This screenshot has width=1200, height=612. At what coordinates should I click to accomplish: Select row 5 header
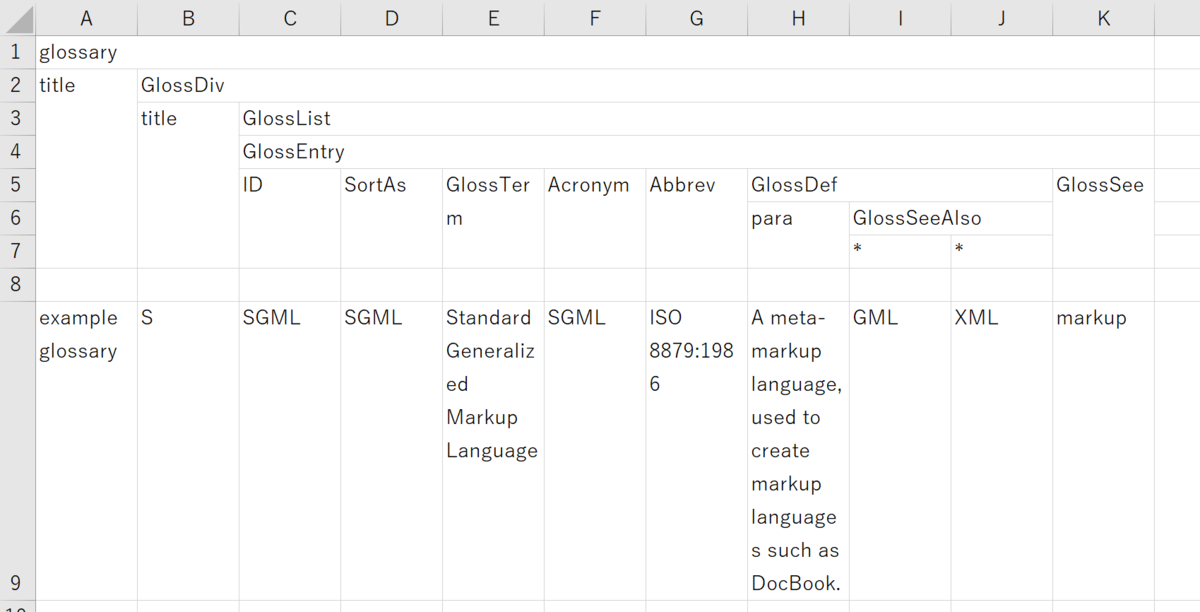point(17,185)
